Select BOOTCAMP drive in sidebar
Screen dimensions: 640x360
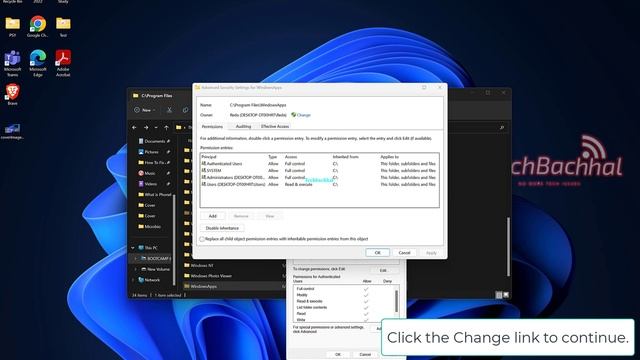click(x=156, y=258)
